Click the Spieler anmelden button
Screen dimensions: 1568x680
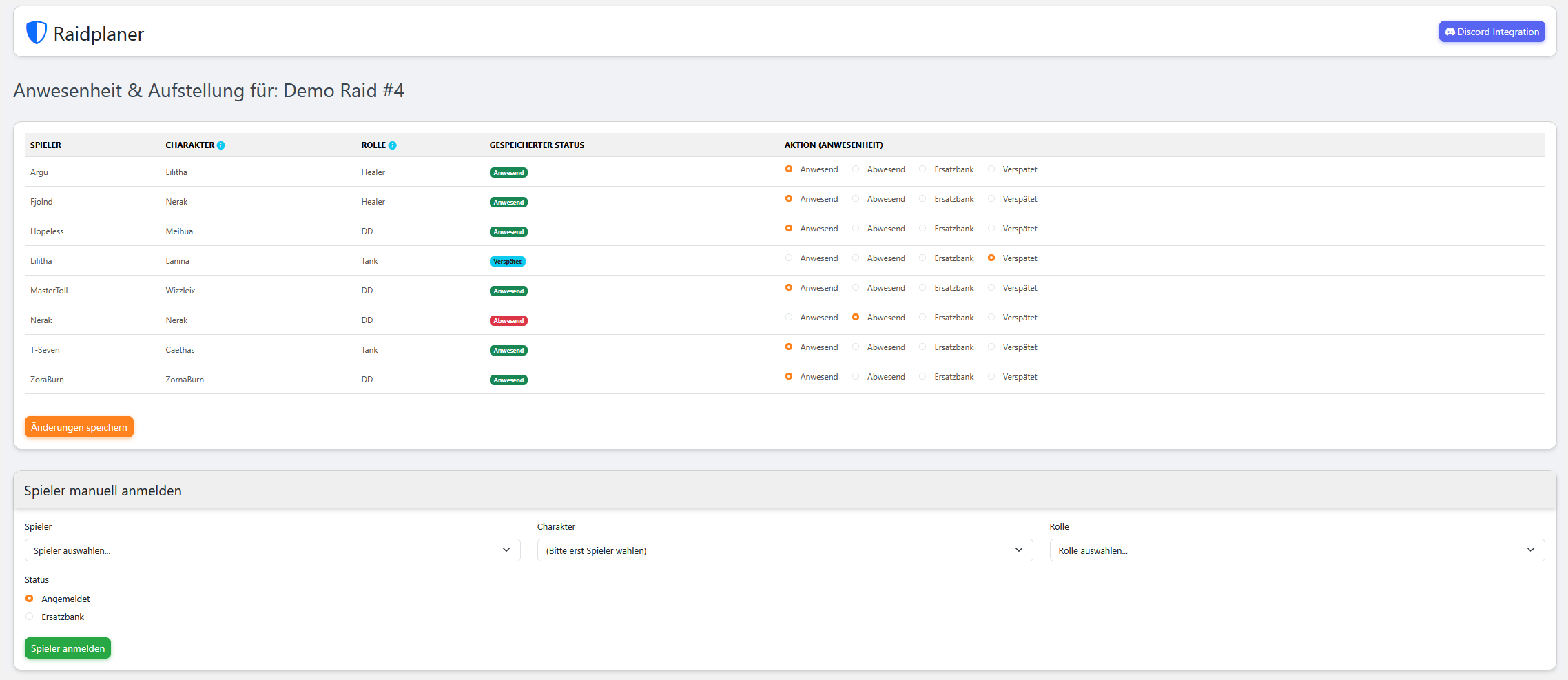click(x=67, y=648)
